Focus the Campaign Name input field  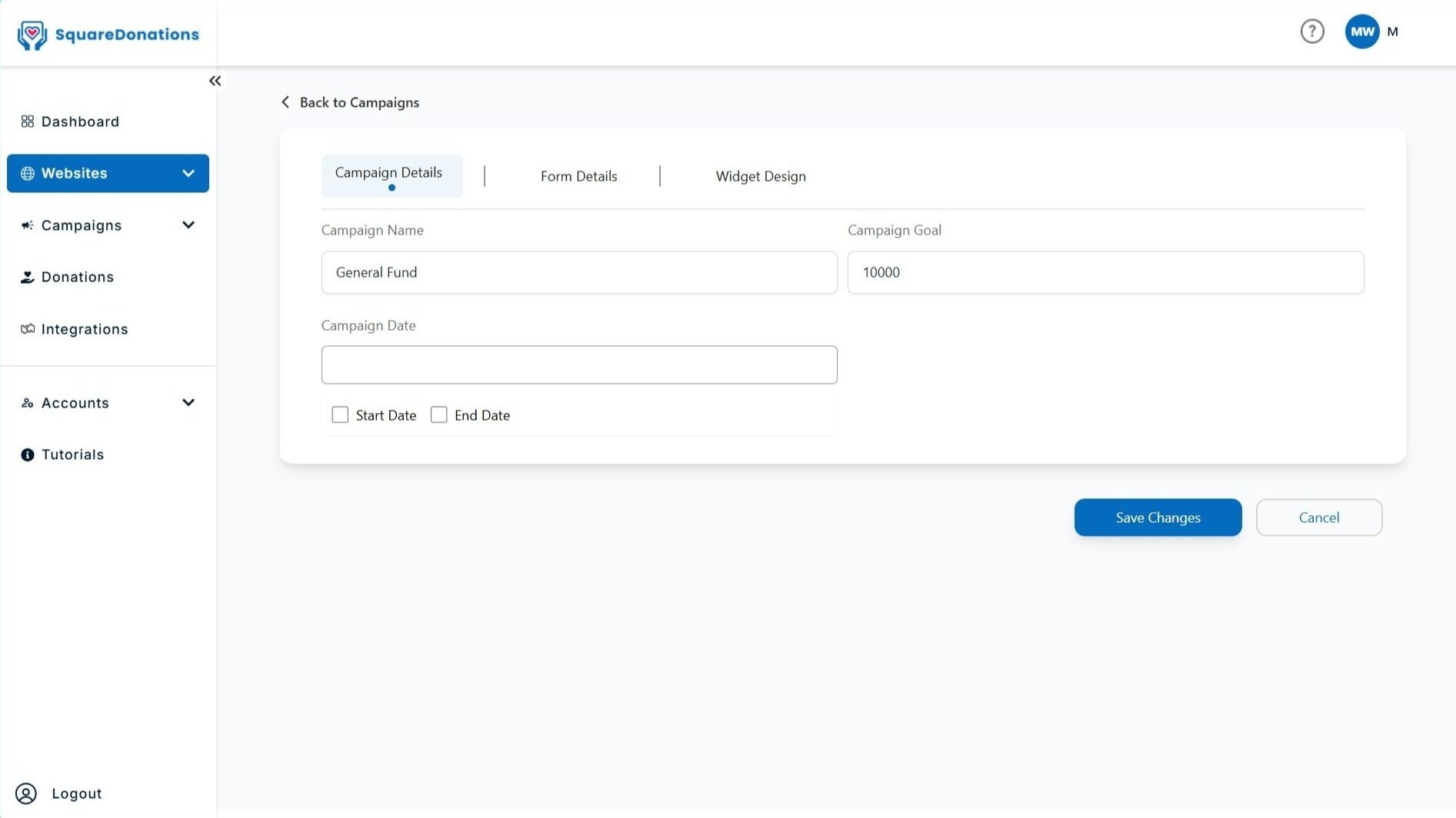pos(579,272)
